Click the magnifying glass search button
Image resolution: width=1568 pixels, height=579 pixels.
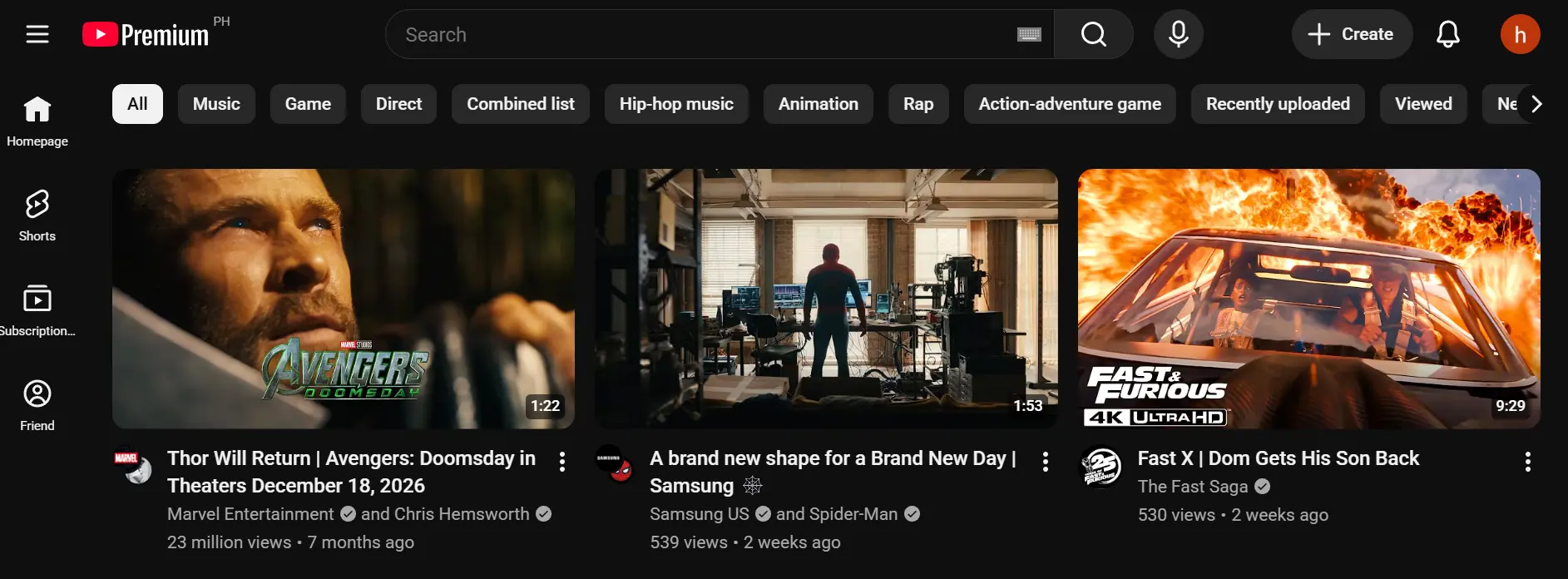coord(1093,34)
